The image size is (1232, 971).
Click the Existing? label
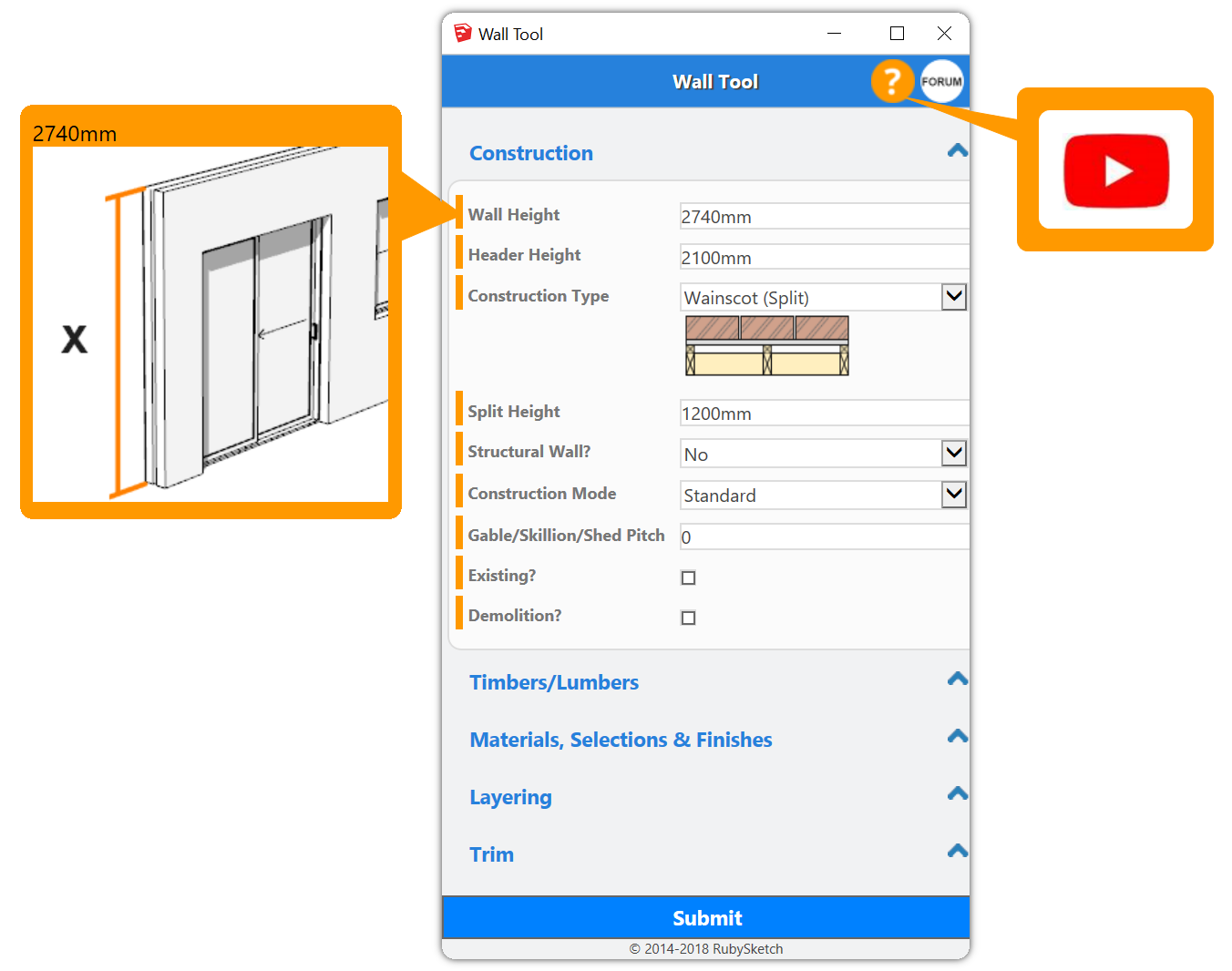(x=502, y=576)
